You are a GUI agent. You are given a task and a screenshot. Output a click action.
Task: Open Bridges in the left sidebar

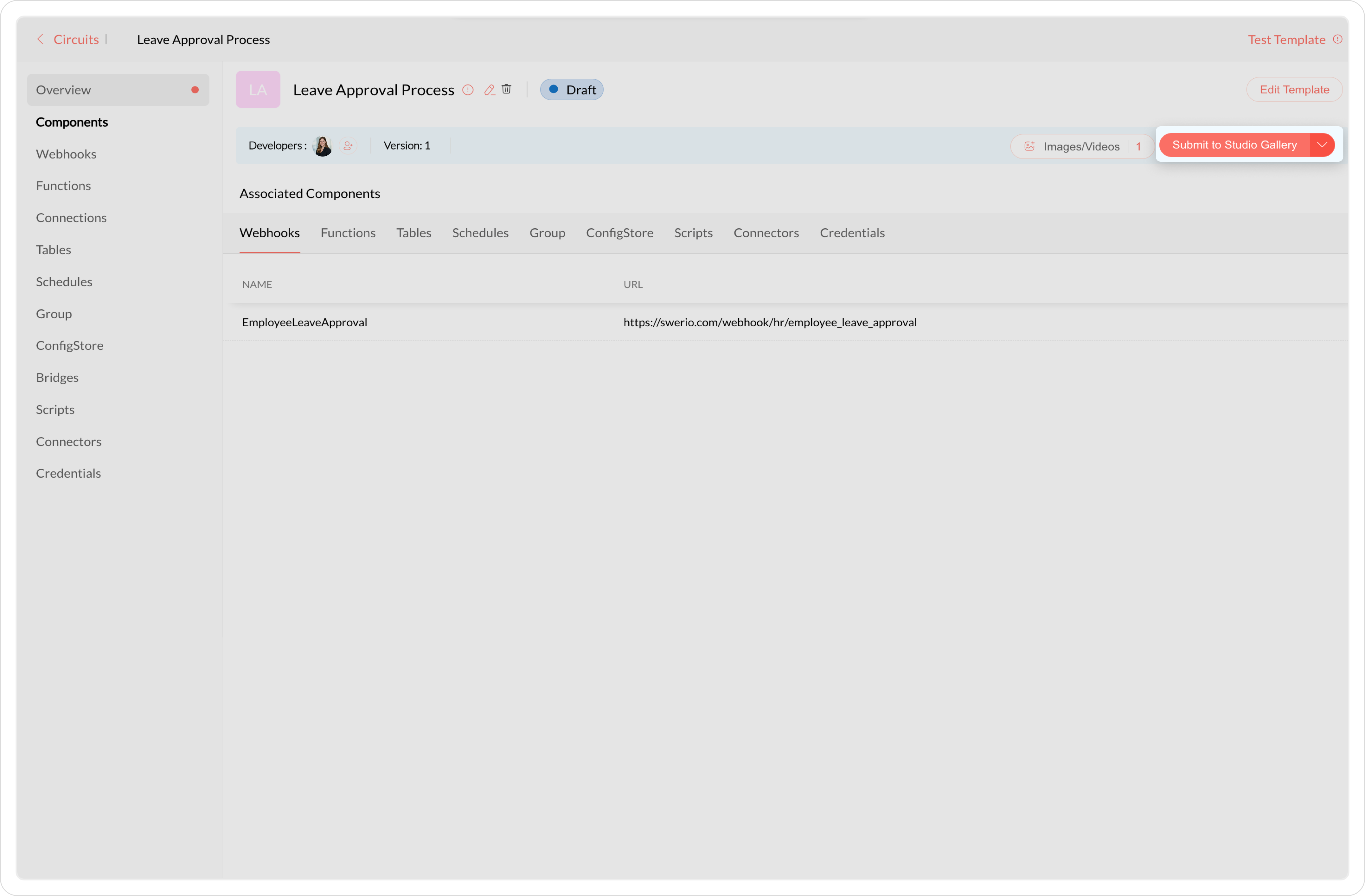(x=57, y=377)
